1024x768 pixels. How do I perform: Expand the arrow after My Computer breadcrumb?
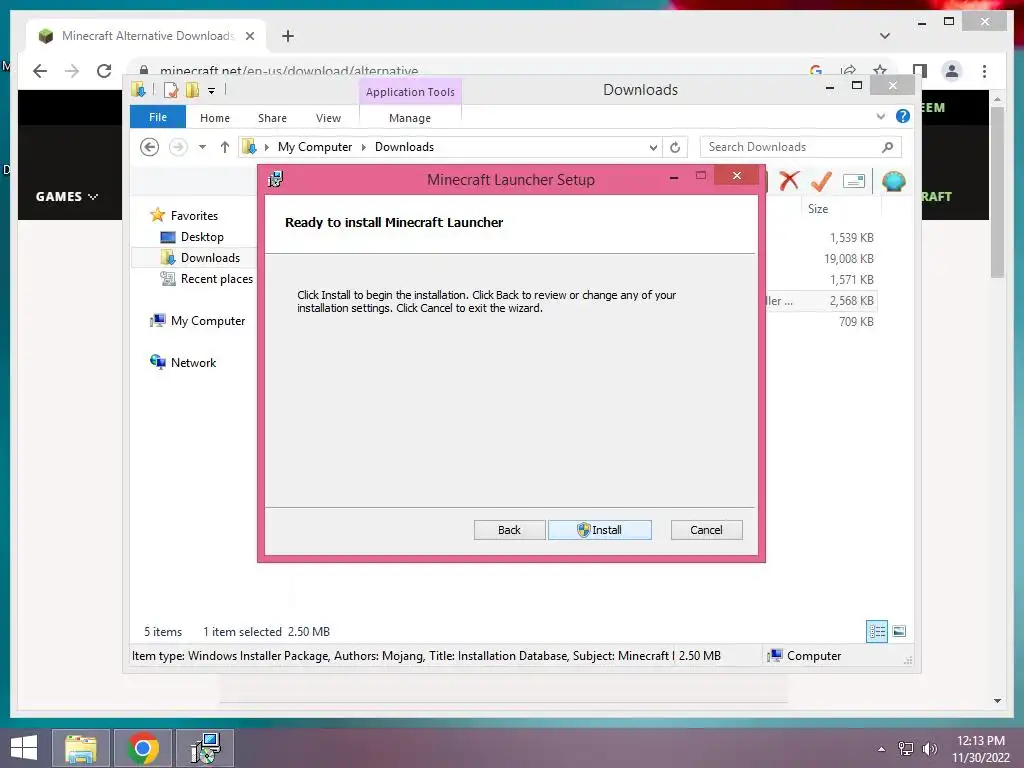click(x=364, y=147)
